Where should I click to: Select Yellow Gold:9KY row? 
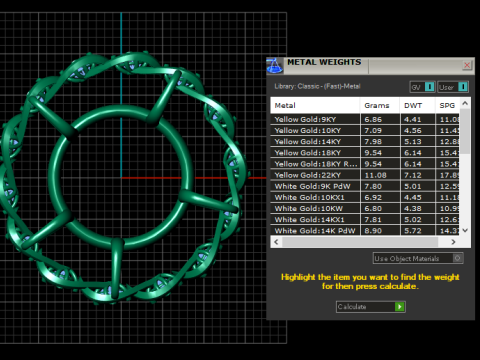[365, 119]
